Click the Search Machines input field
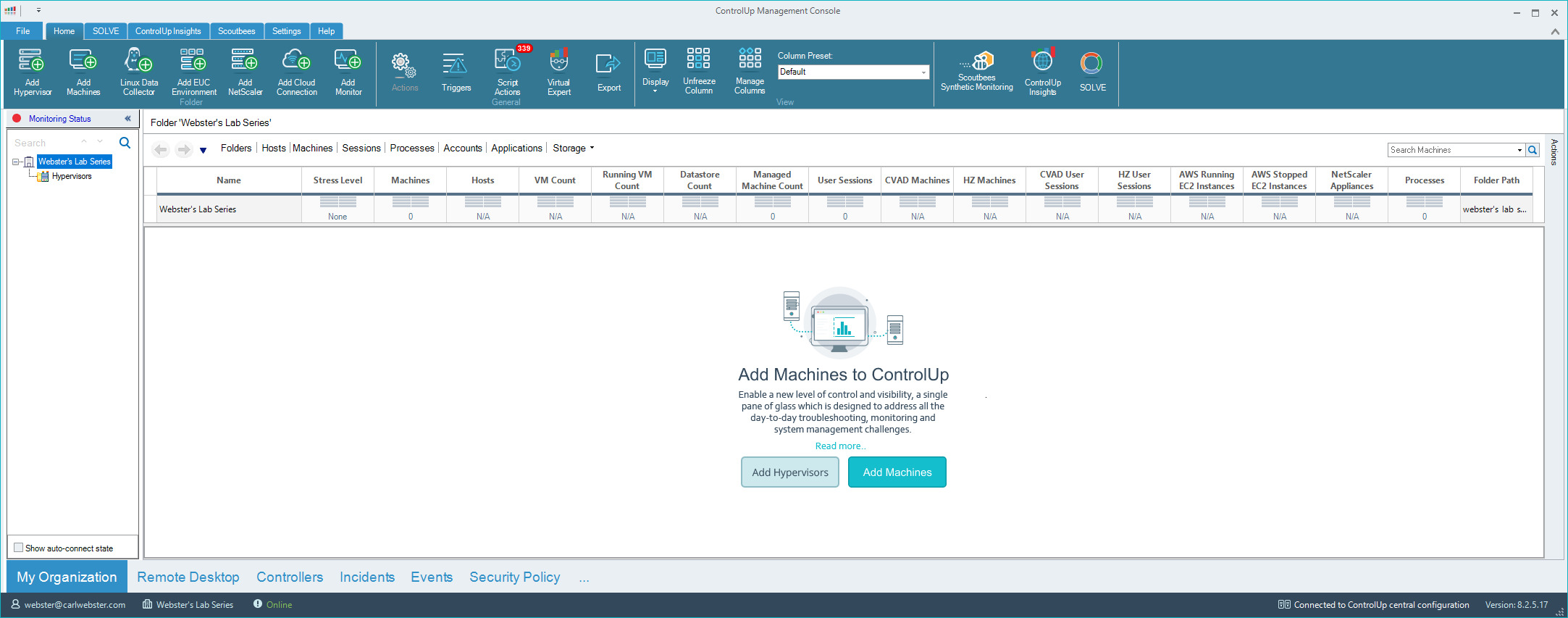Image resolution: width=1568 pixels, height=618 pixels. coord(1451,150)
